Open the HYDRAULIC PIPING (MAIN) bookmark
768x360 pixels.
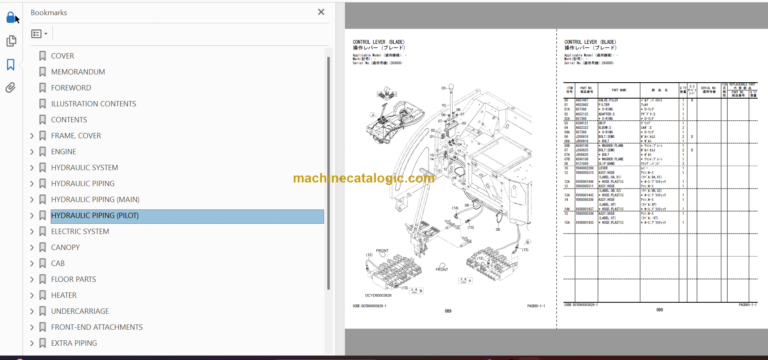tap(95, 199)
